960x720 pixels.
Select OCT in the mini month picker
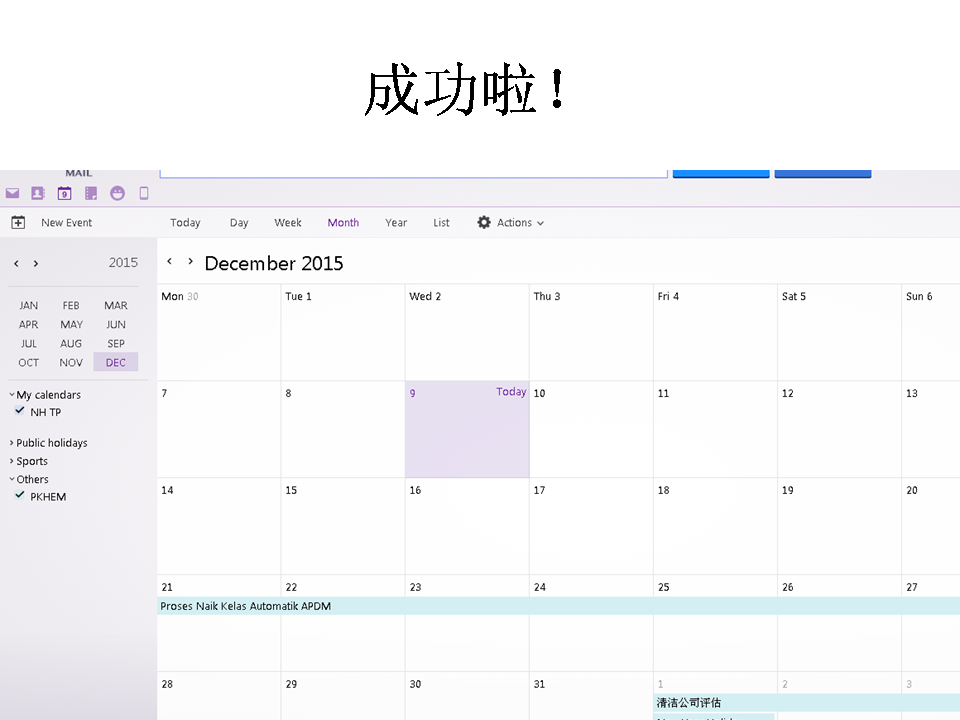(x=28, y=362)
